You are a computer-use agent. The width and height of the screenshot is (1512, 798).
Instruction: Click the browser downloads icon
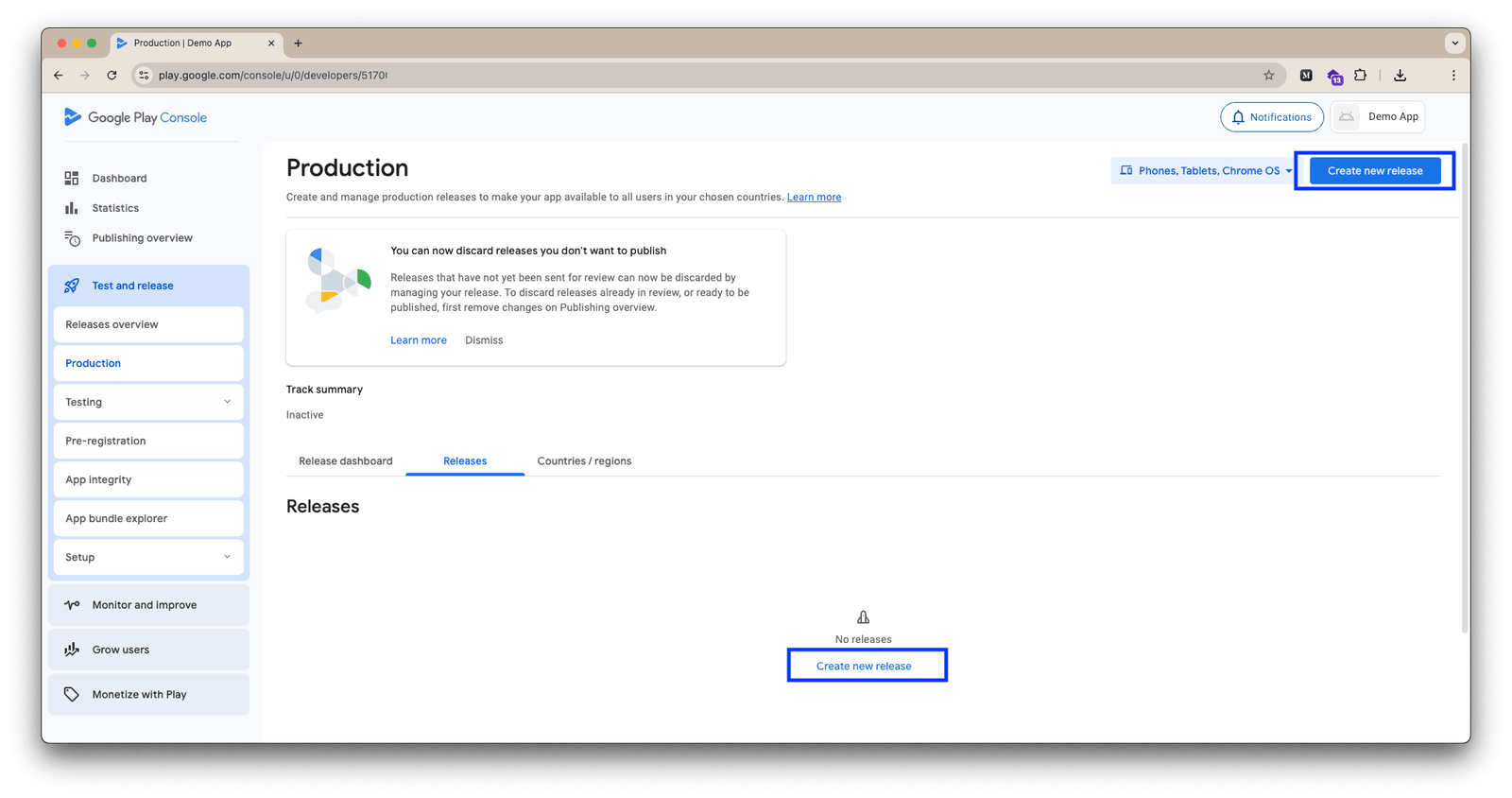coord(1400,76)
